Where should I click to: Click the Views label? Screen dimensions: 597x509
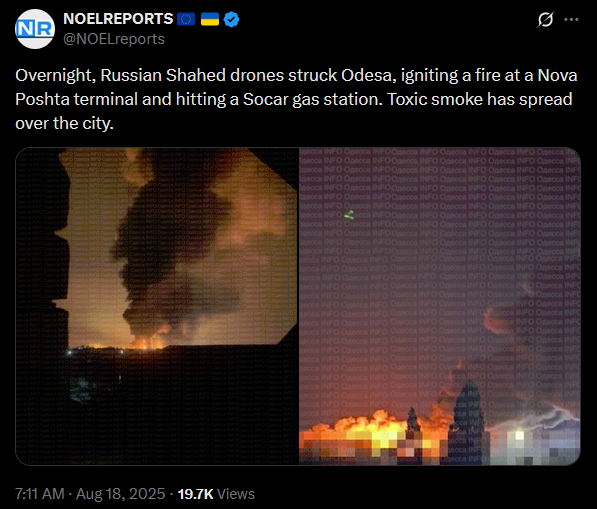pos(236,494)
